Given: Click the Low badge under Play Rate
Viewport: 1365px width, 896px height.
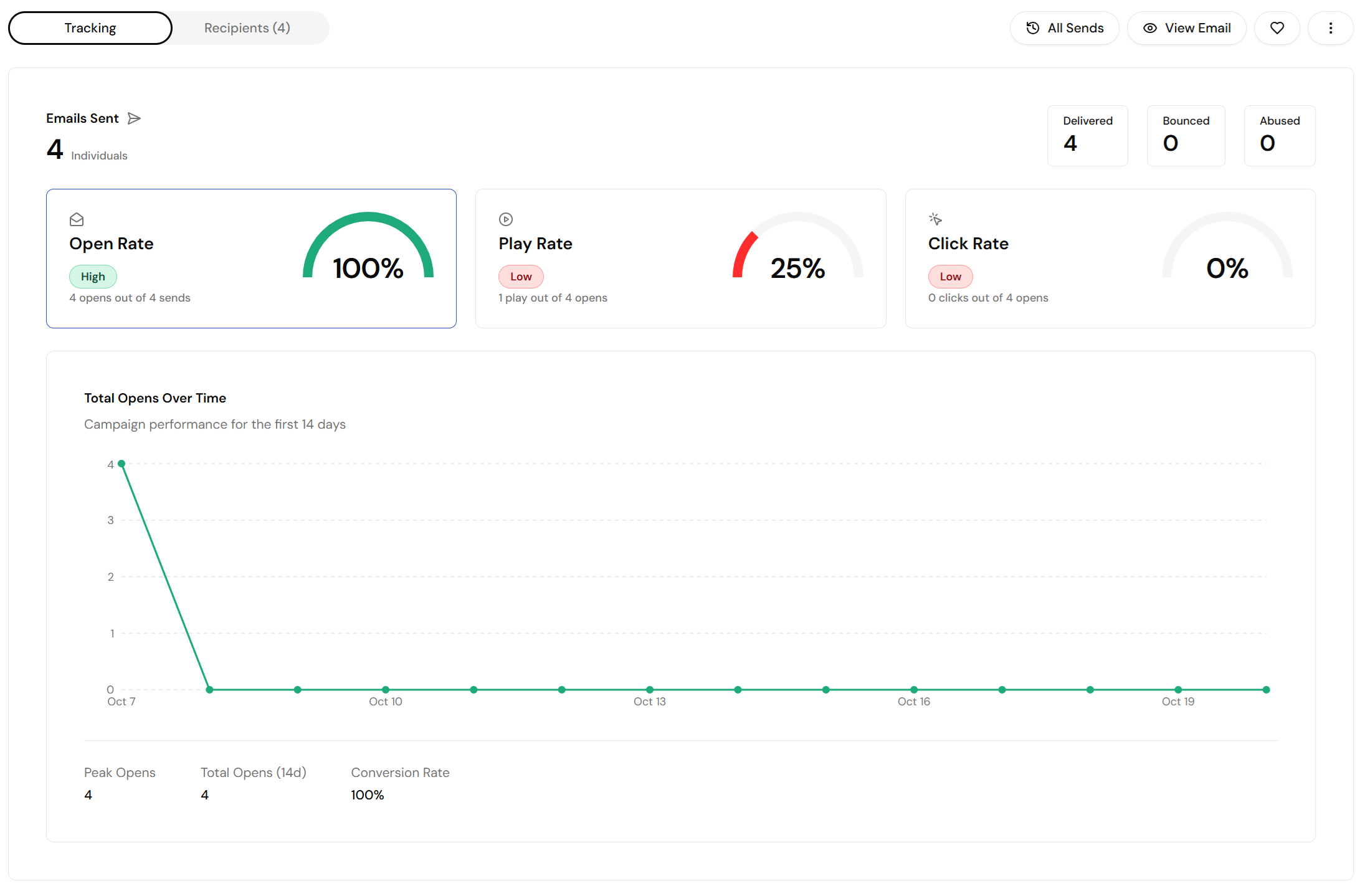Looking at the screenshot, I should [521, 277].
